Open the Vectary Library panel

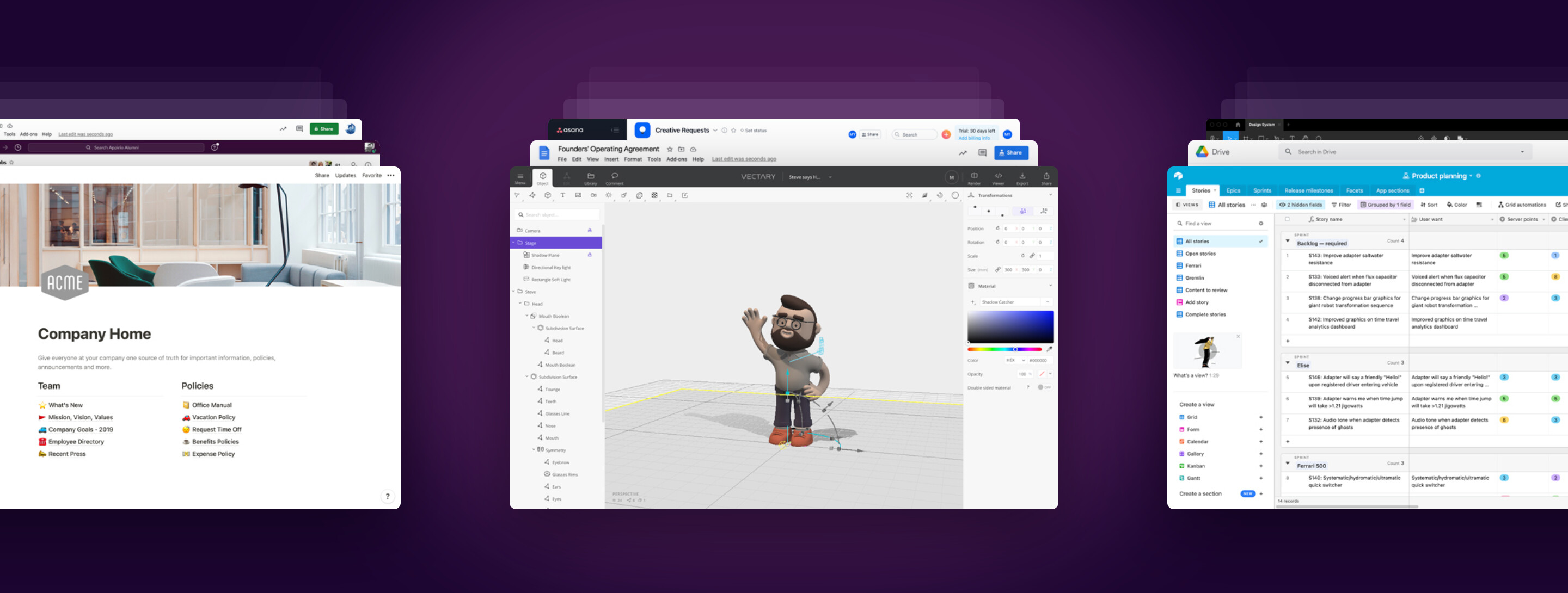(x=590, y=177)
